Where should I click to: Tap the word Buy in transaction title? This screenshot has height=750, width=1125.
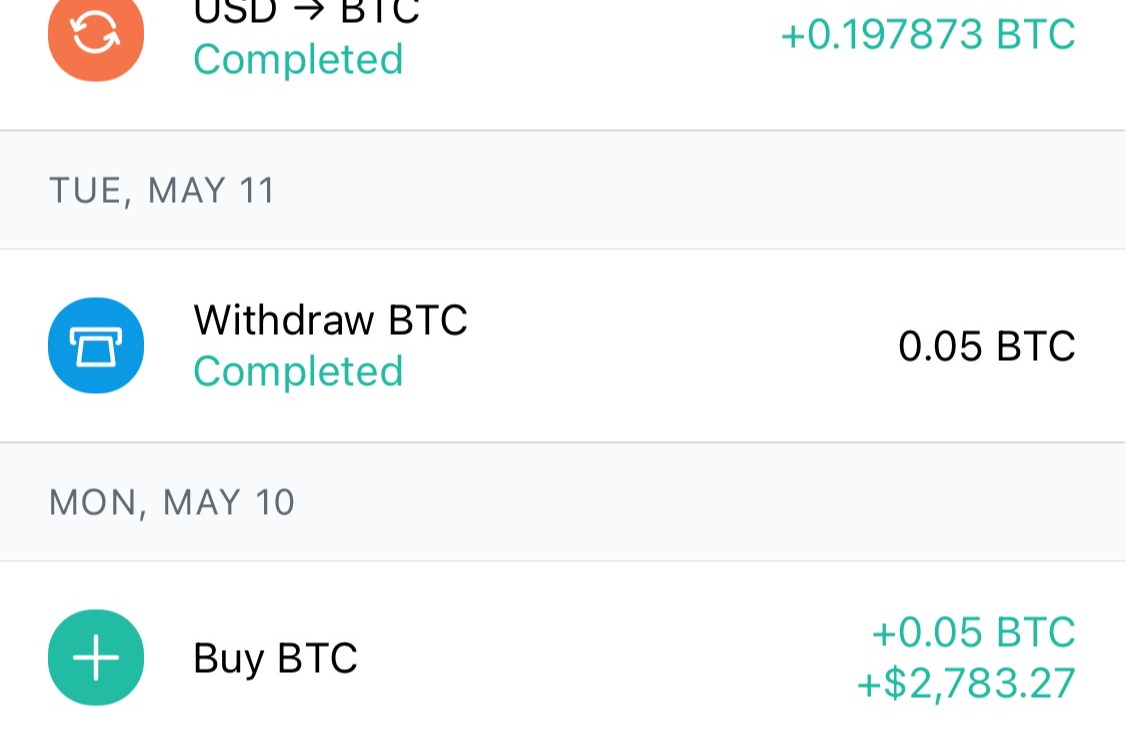point(227,658)
